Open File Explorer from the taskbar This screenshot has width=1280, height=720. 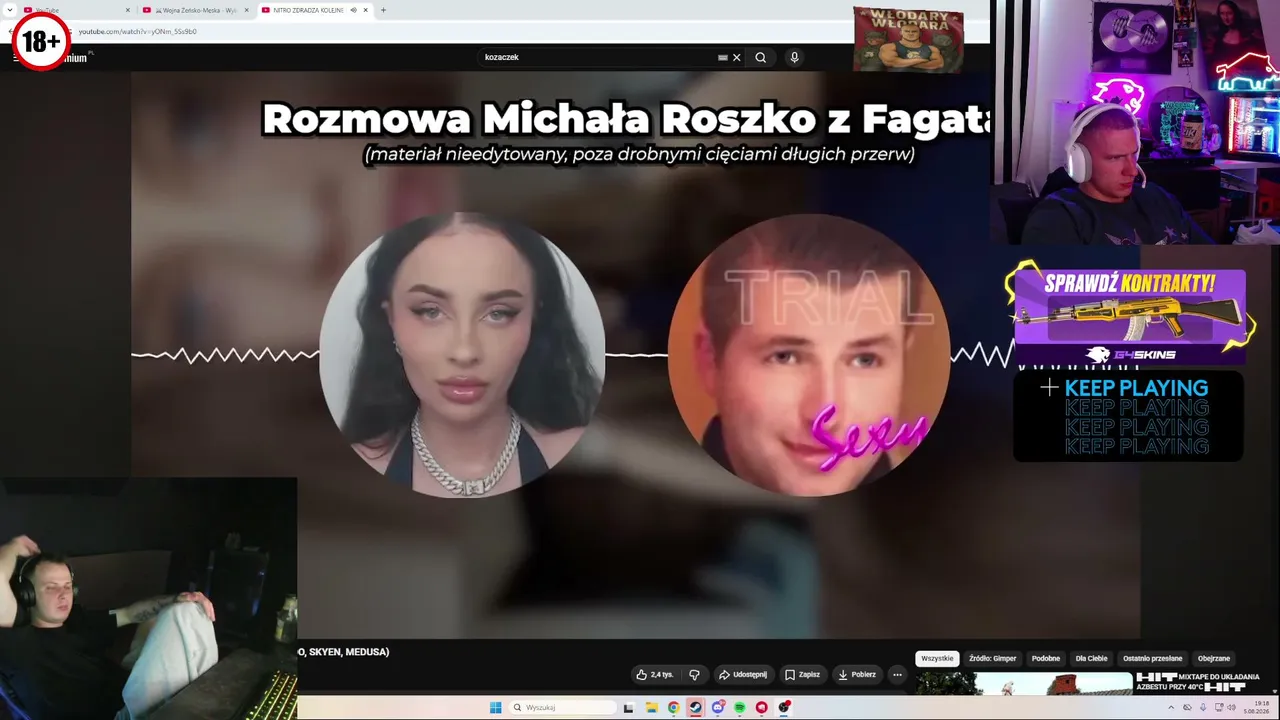coord(651,707)
